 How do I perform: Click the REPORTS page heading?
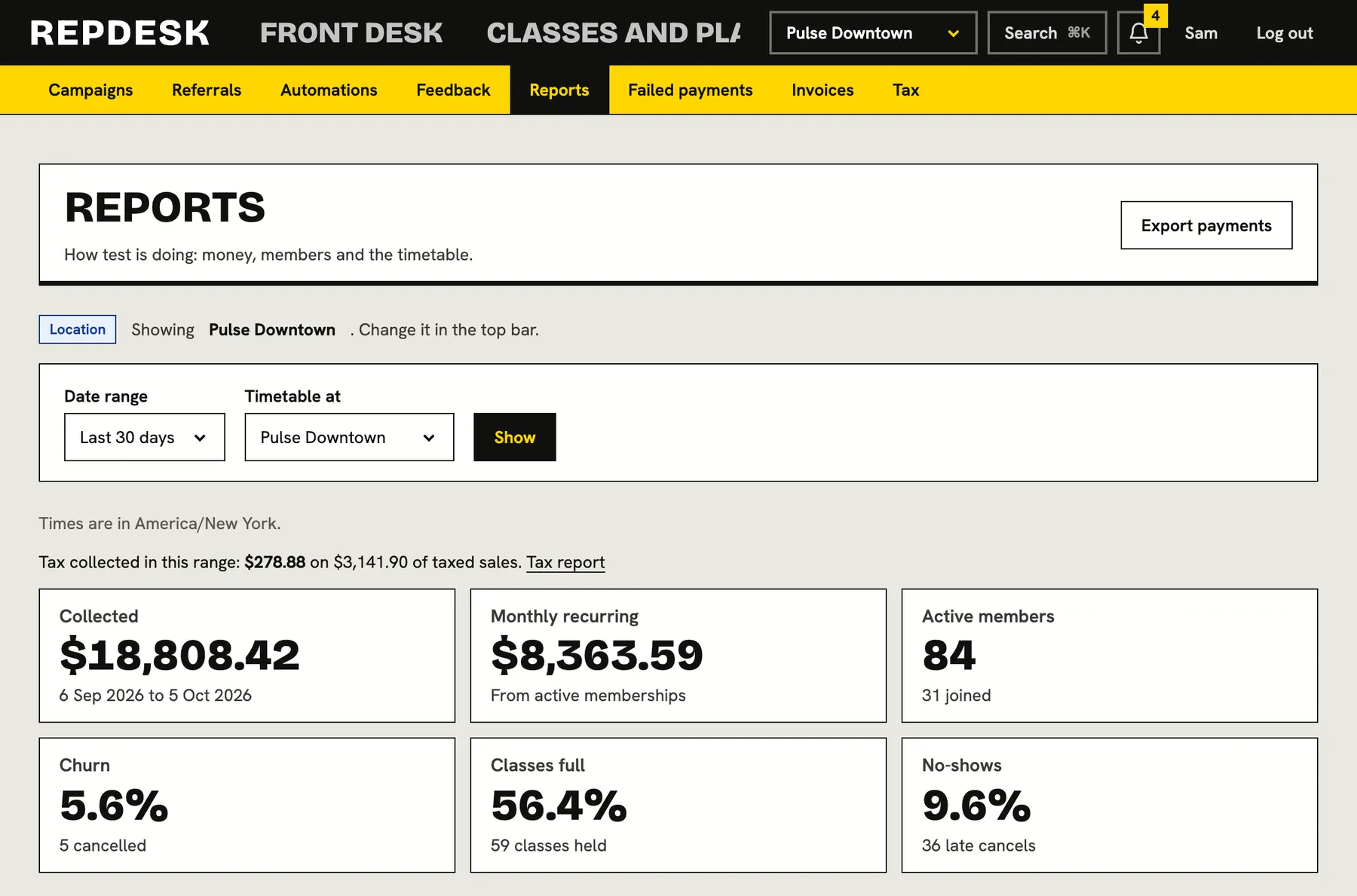click(x=165, y=207)
